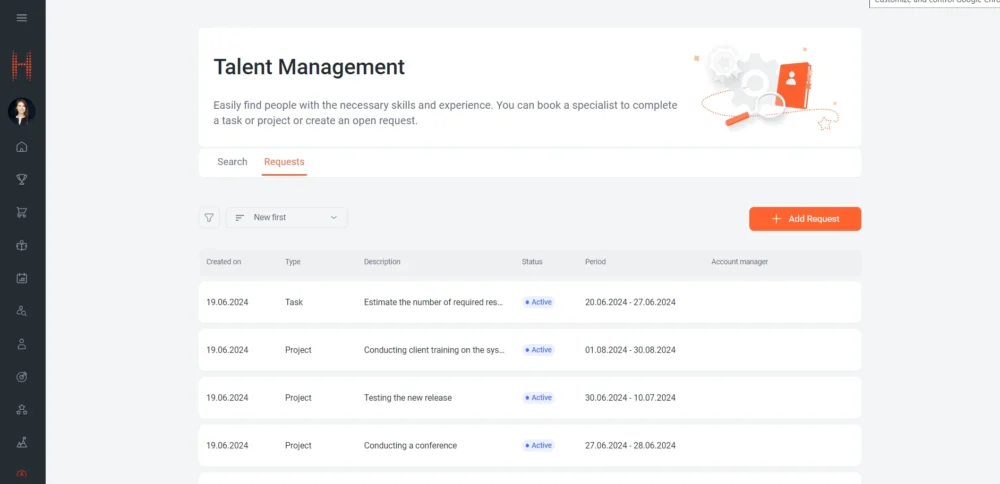Click Active status of client training project
Image resolution: width=1000 pixels, height=484 pixels.
[x=539, y=350]
